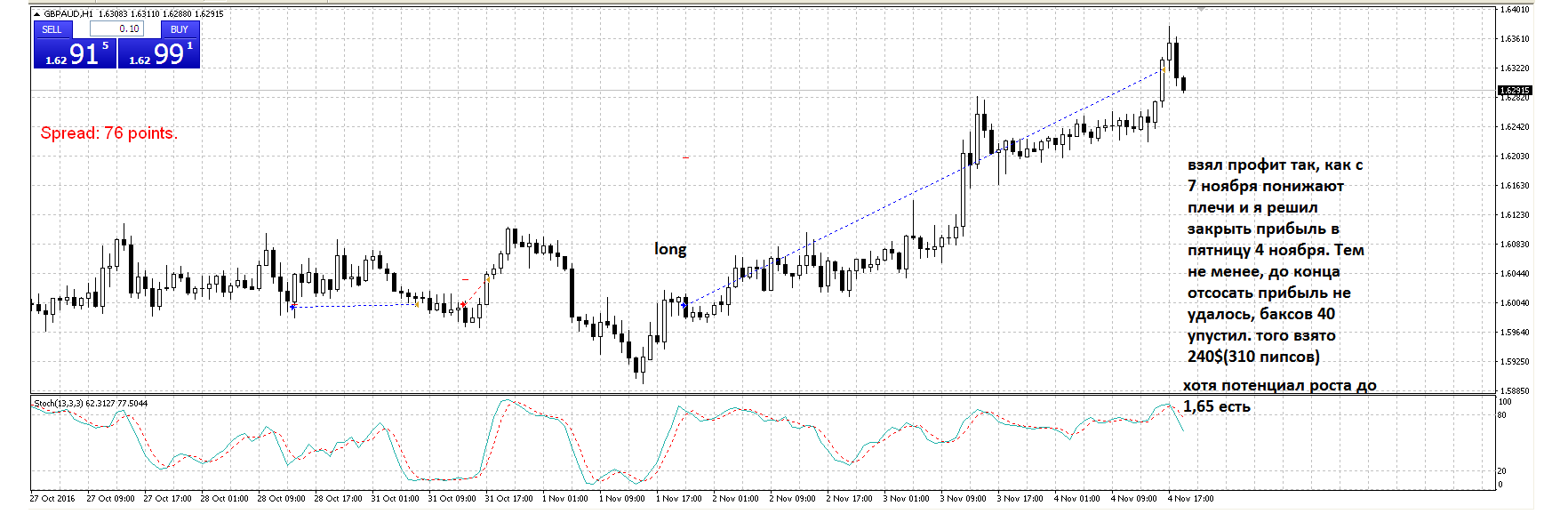
Task: Click the 0.10 lot volume field
Action: (116, 29)
